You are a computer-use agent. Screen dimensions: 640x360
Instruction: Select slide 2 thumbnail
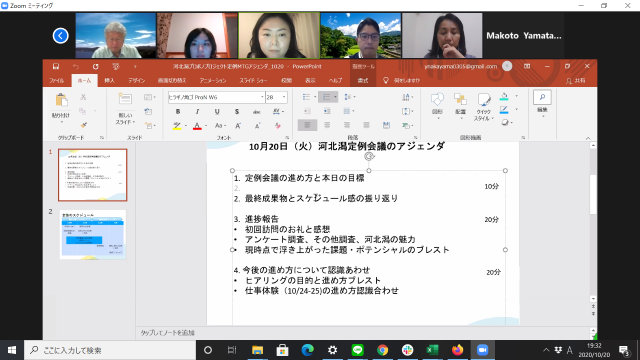[x=93, y=235]
